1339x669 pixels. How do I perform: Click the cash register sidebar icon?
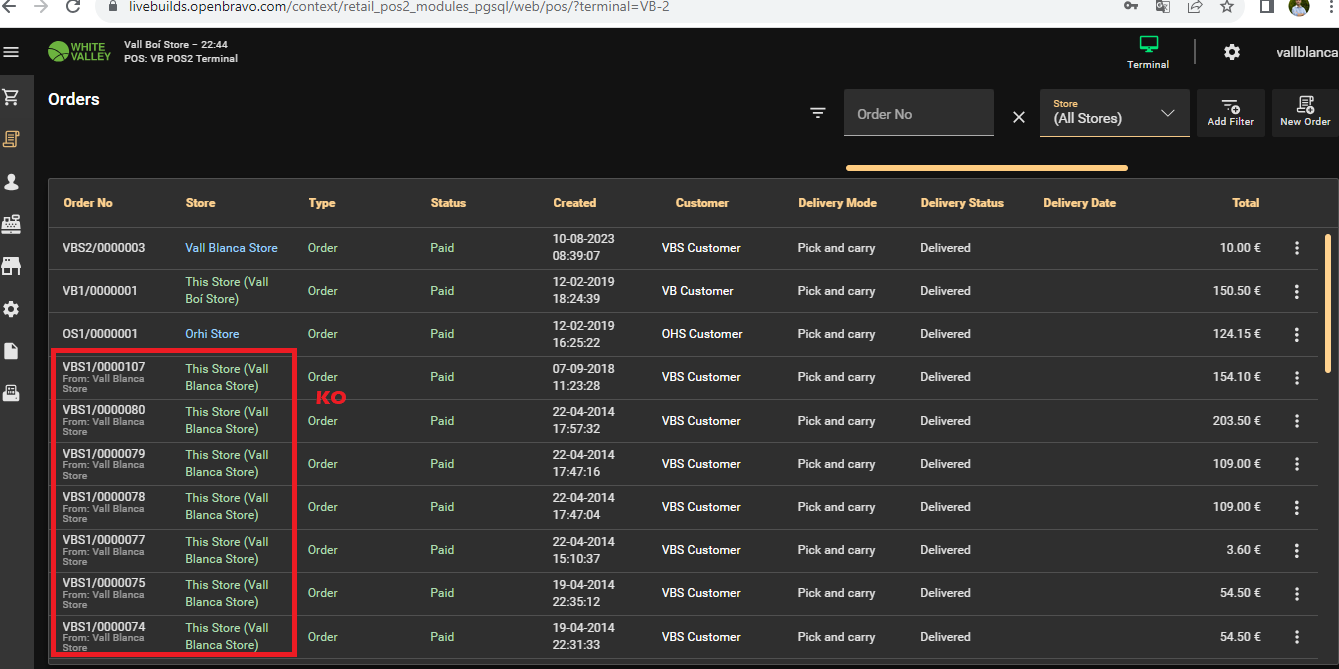(11, 224)
